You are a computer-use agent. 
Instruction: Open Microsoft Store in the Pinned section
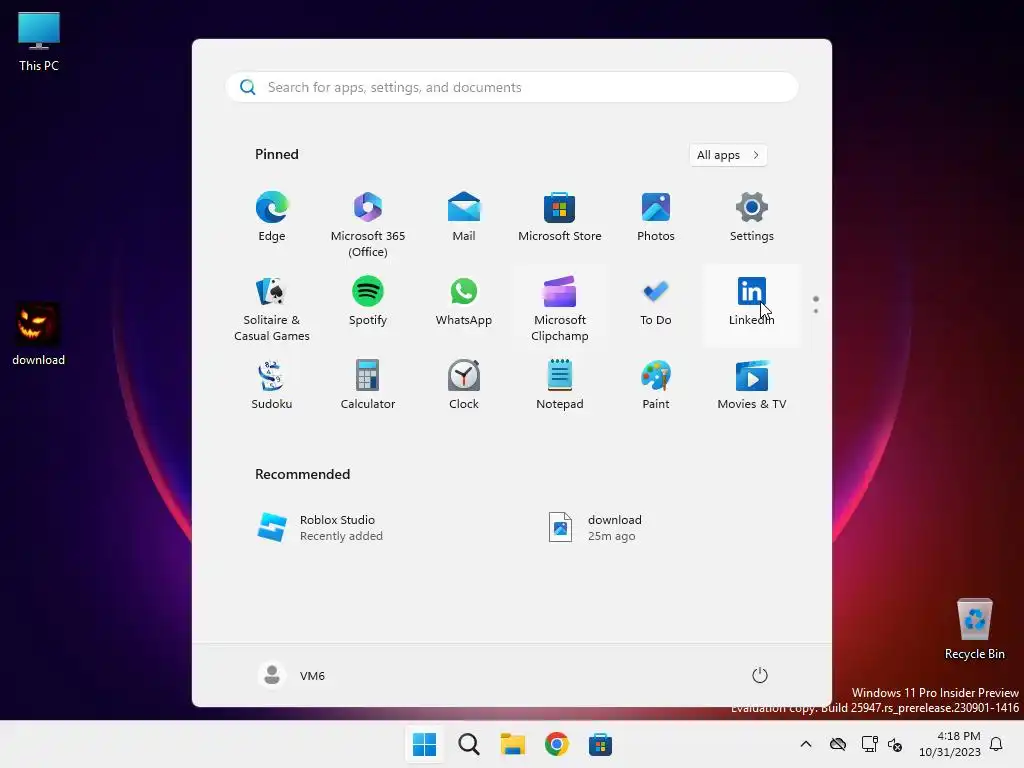pos(560,217)
